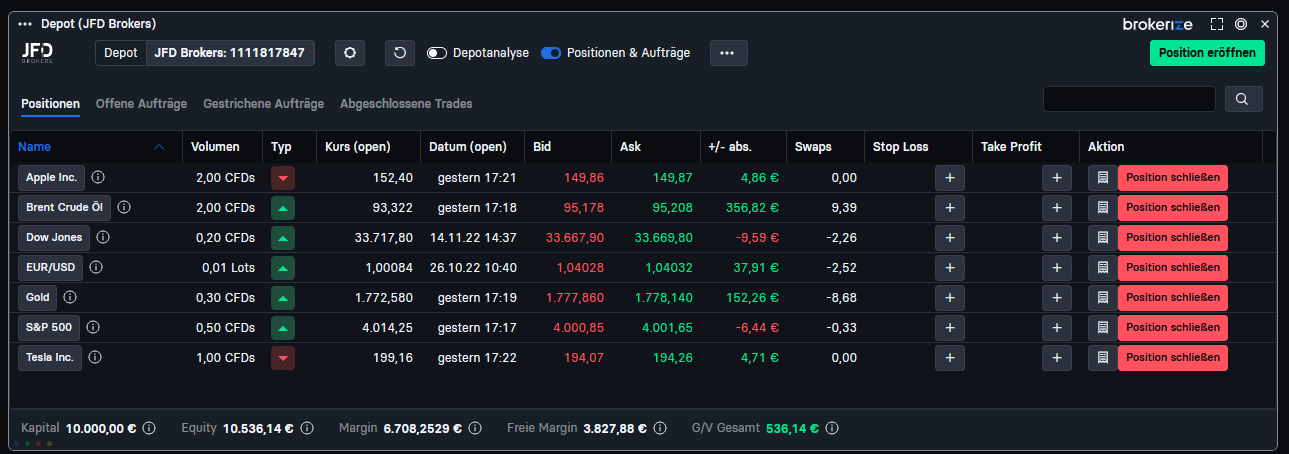1289x454 pixels.
Task: Switch to the Gestrichene Aufträge tab
Action: (x=263, y=103)
